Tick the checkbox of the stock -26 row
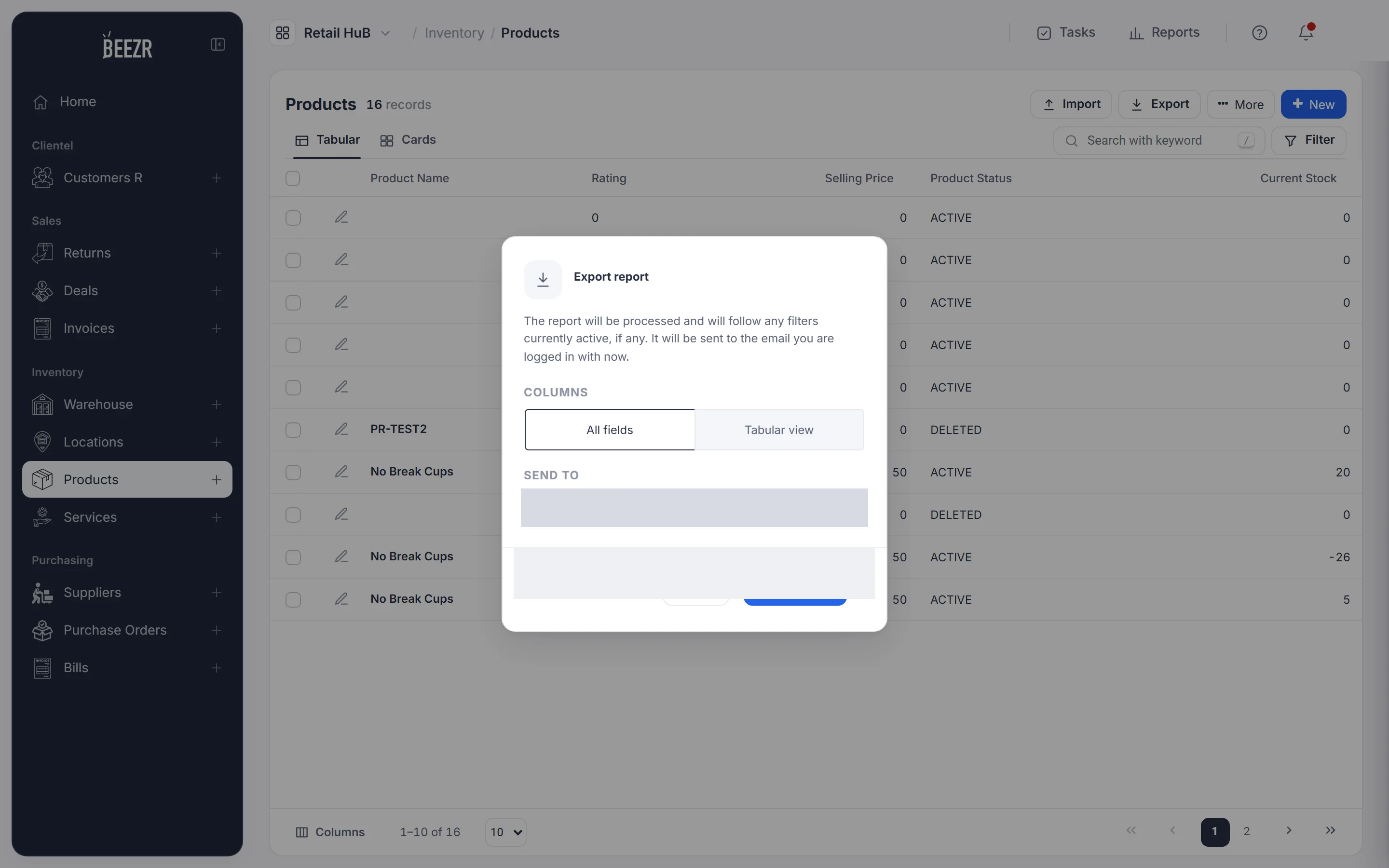1389x868 pixels. [x=293, y=557]
